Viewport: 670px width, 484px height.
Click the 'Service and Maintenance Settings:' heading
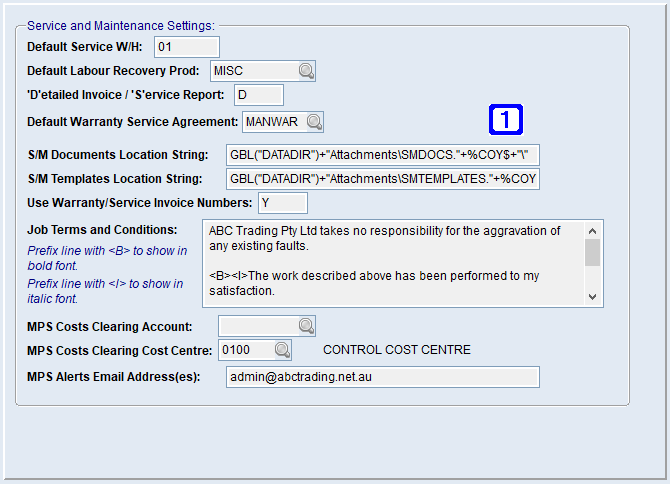(x=120, y=26)
